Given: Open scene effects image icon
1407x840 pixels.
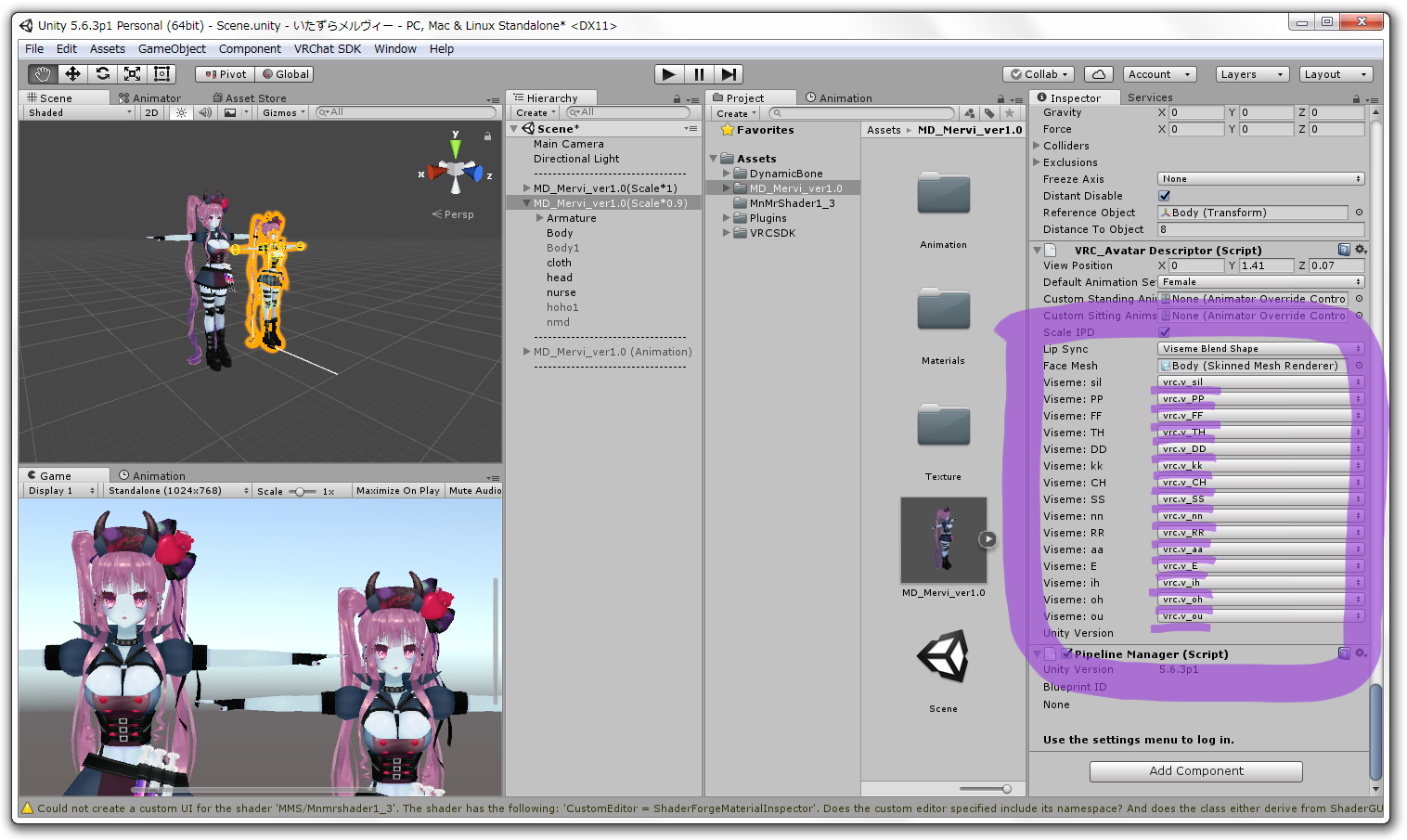Looking at the screenshot, I should (x=230, y=112).
